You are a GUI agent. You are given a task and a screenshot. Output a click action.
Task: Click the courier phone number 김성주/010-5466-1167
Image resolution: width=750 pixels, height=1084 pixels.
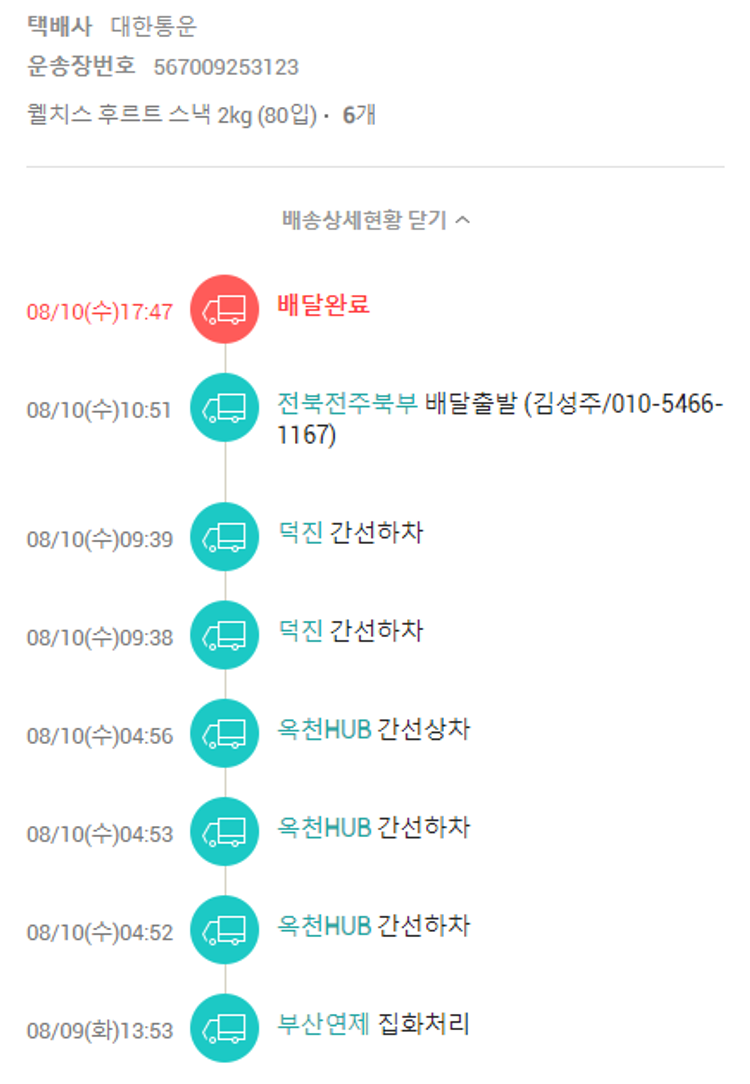pyautogui.click(x=620, y=406)
